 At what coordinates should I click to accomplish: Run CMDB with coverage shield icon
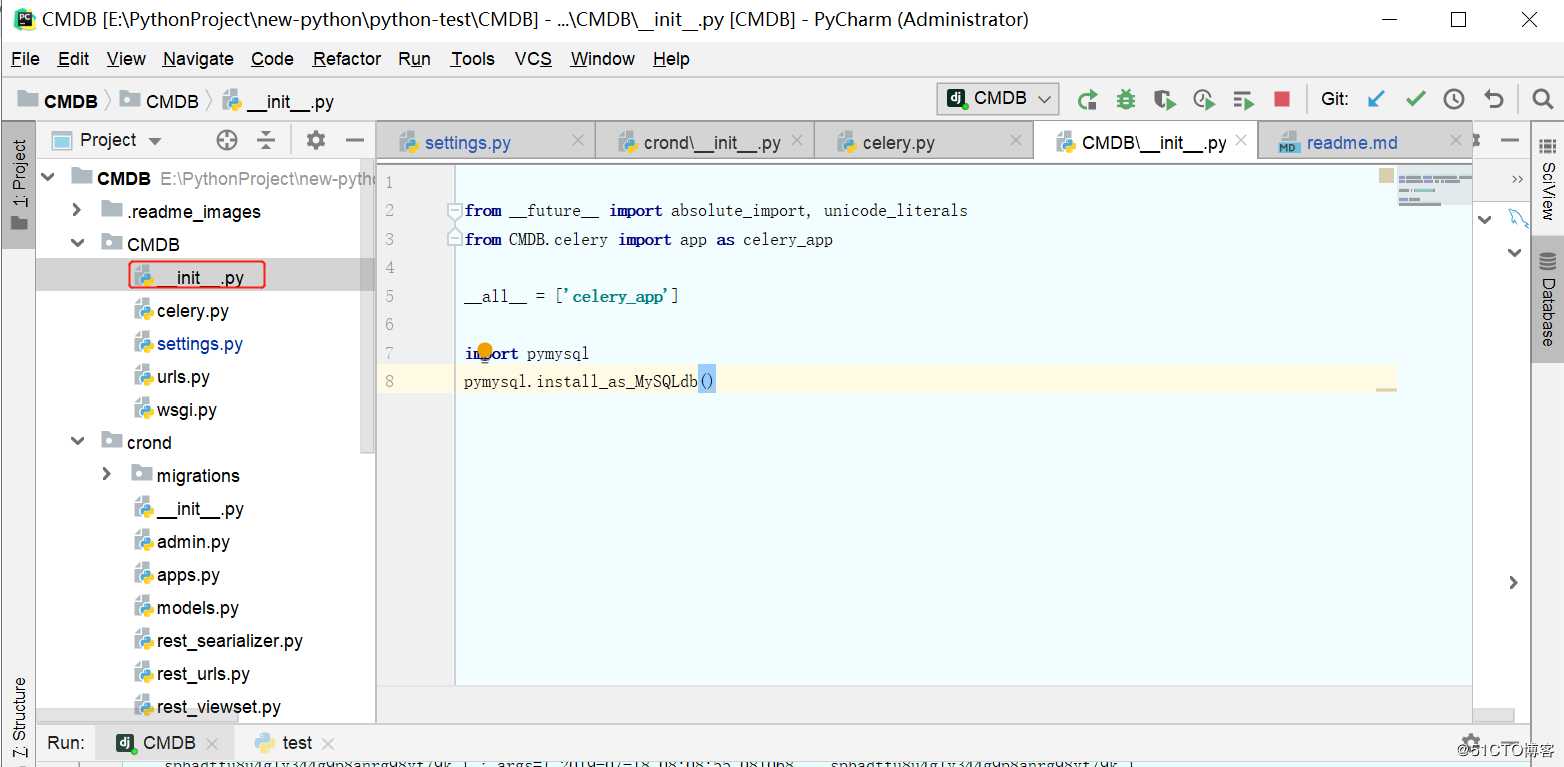pos(1164,99)
